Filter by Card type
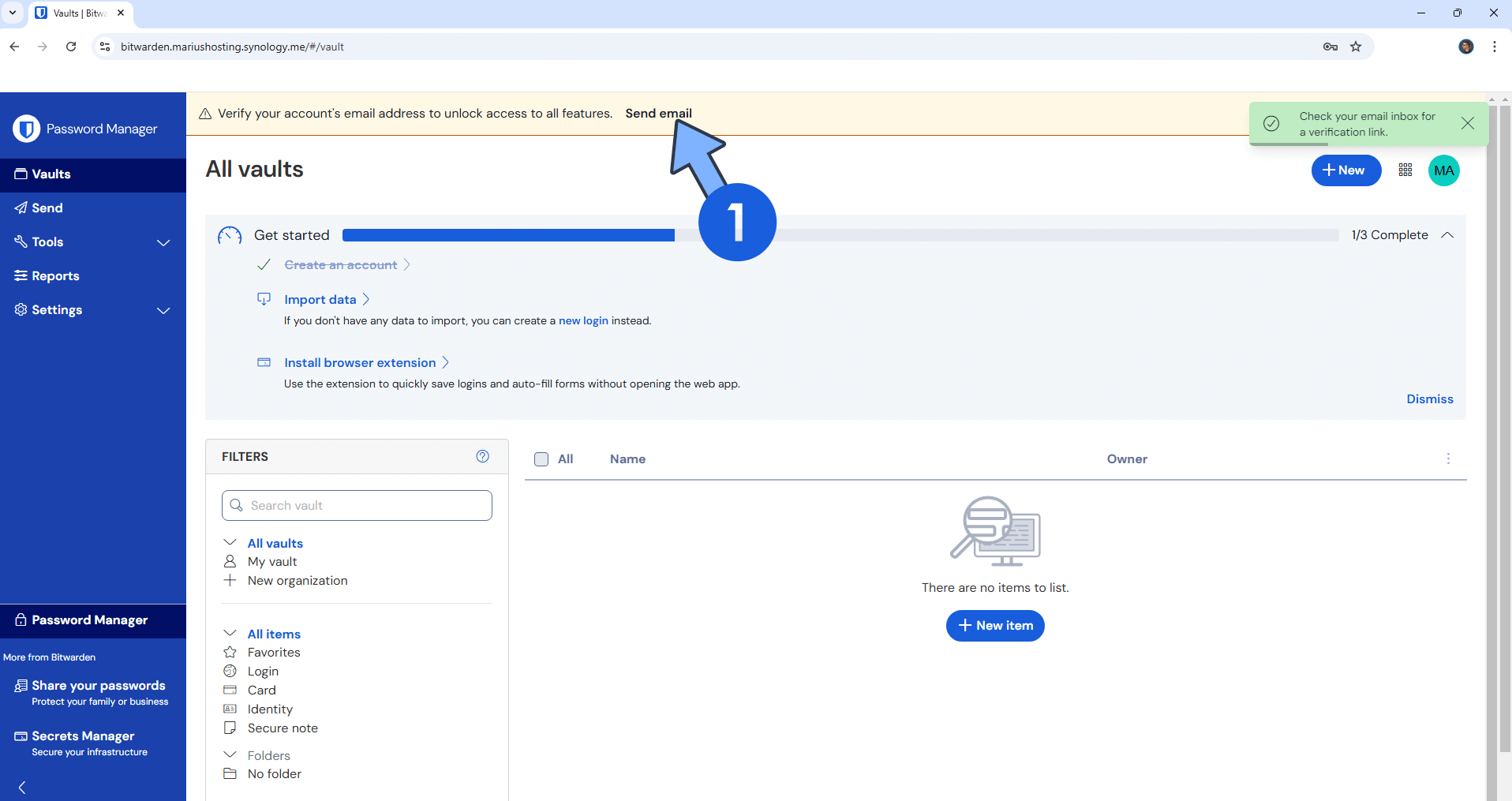 tap(261, 691)
